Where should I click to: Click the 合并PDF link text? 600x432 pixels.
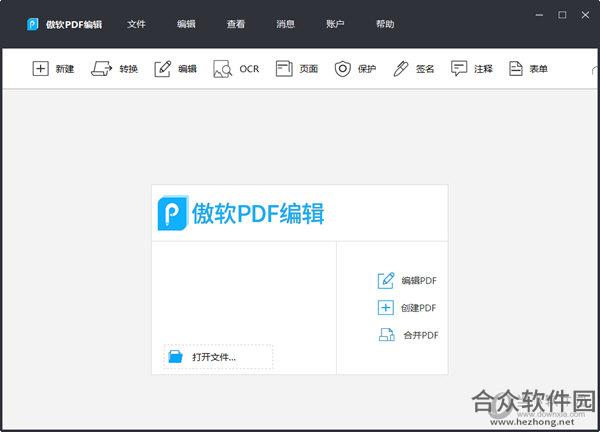tap(421, 336)
